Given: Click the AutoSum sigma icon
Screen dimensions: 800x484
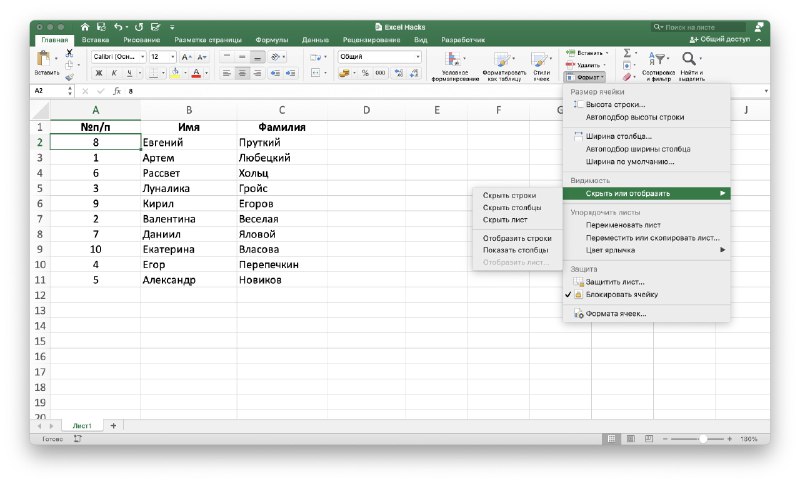Looking at the screenshot, I should coord(627,53).
